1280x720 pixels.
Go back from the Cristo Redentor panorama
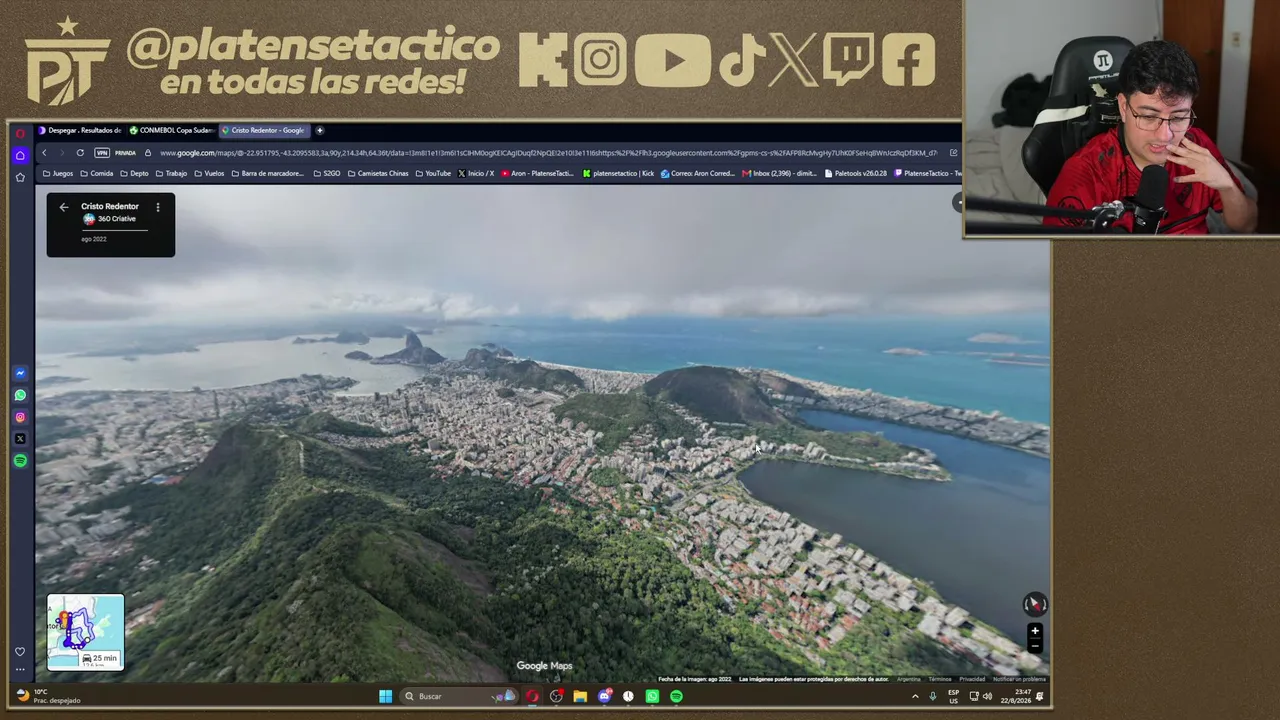[x=64, y=207]
